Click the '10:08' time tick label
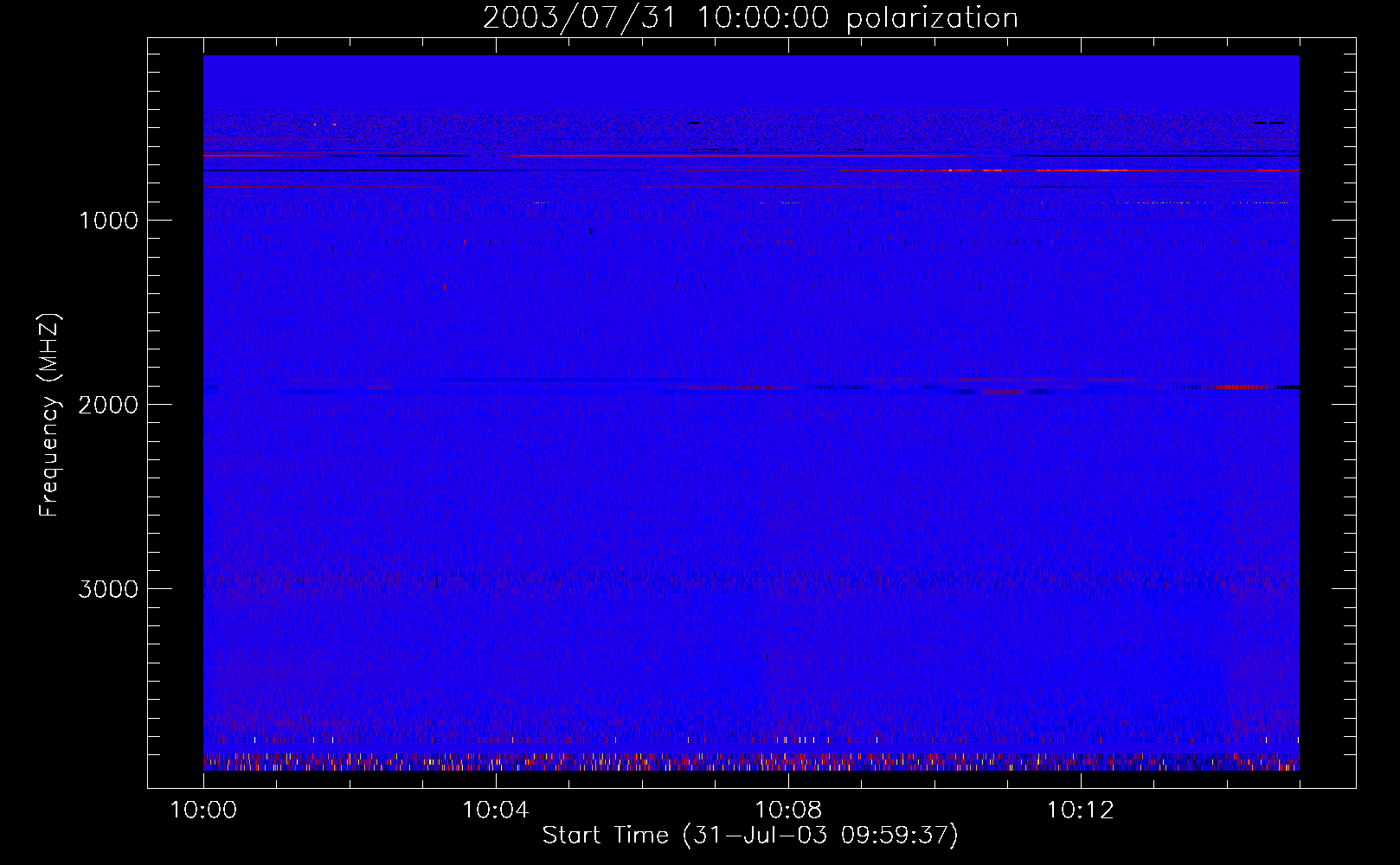Screen dimensions: 1400x865 (x=788, y=811)
